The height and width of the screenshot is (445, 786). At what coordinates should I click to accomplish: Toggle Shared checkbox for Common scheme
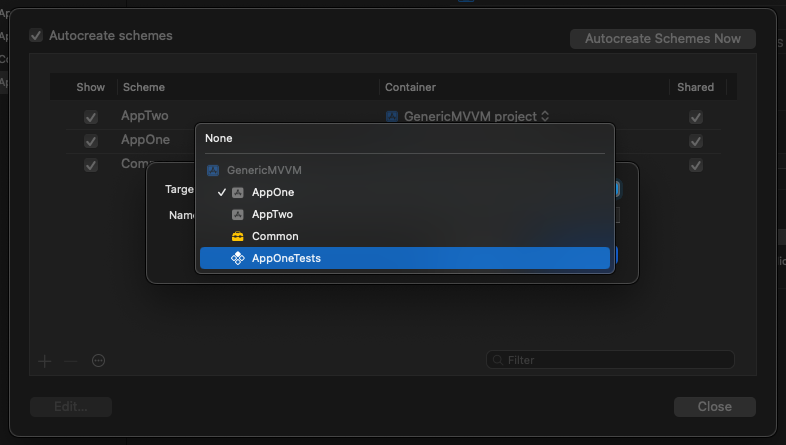696,165
